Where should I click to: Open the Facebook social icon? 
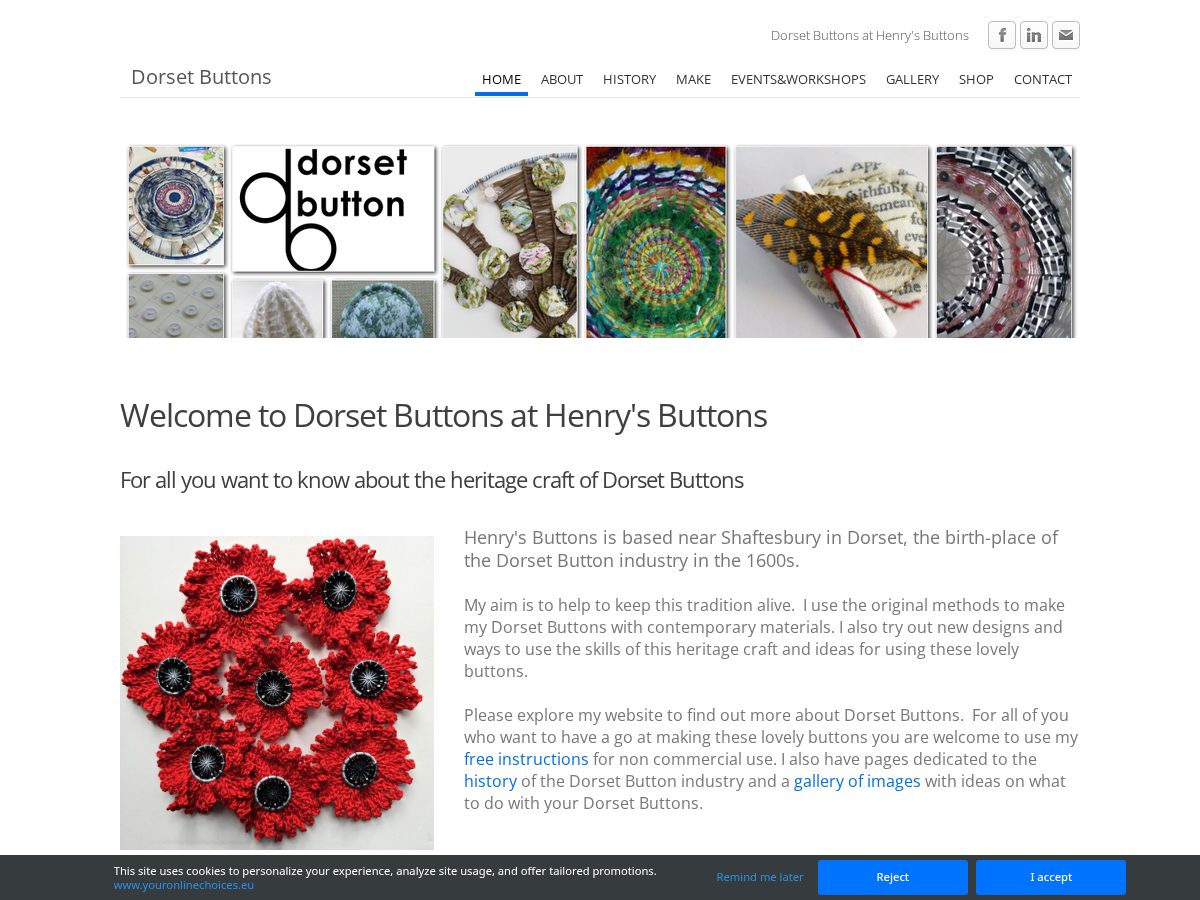point(1002,35)
